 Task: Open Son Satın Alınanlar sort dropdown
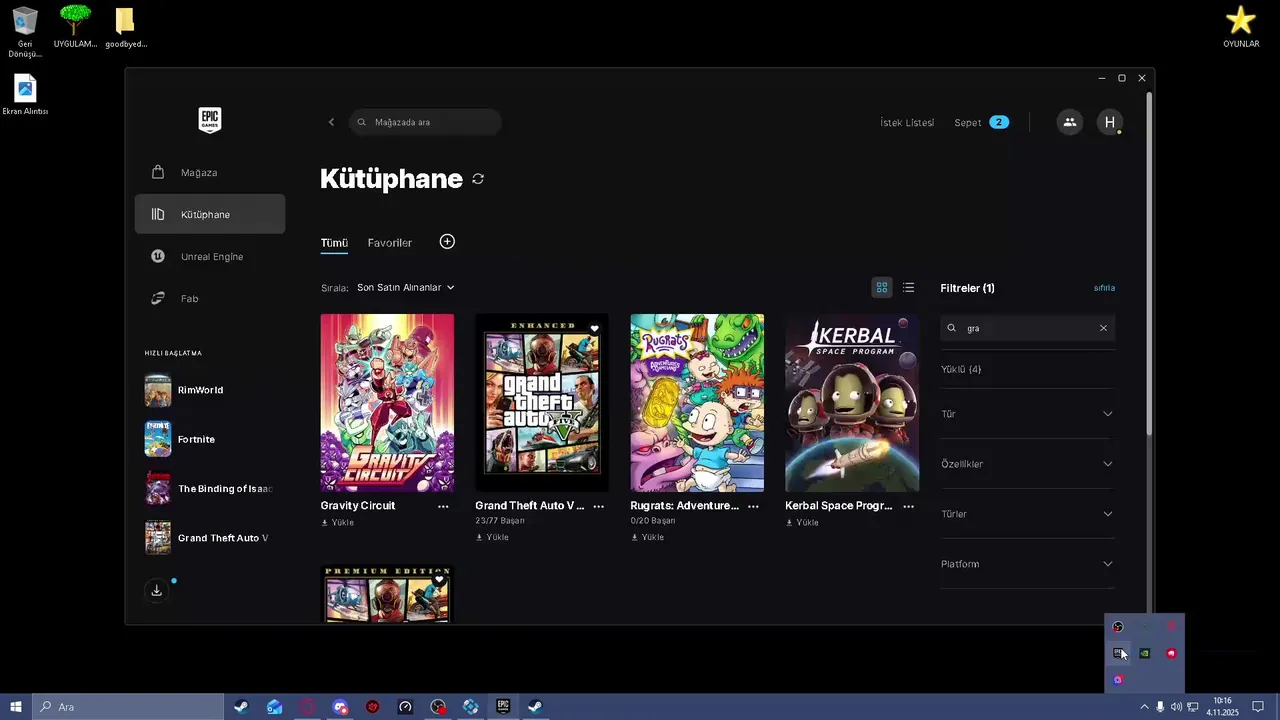tap(405, 288)
